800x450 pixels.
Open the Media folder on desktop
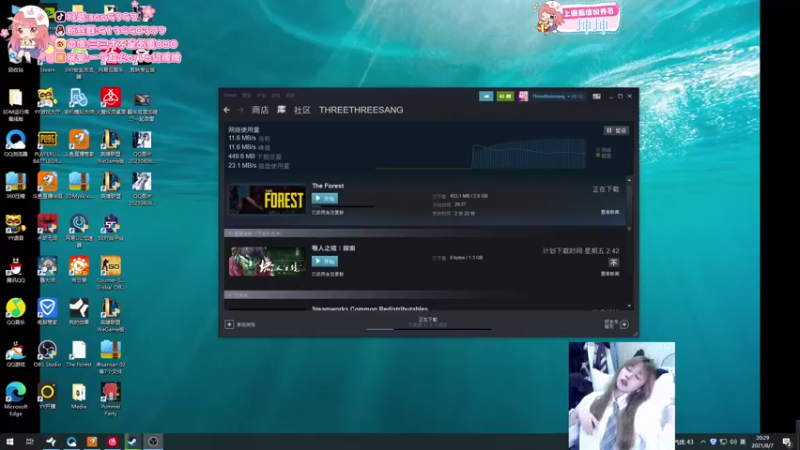(x=79, y=396)
